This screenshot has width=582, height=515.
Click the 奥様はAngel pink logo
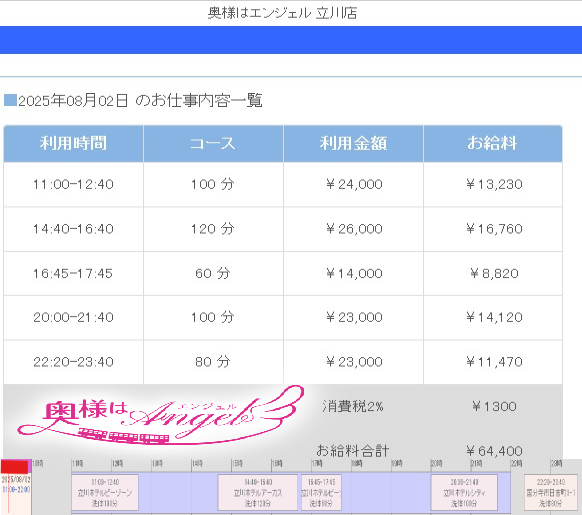tap(161, 416)
